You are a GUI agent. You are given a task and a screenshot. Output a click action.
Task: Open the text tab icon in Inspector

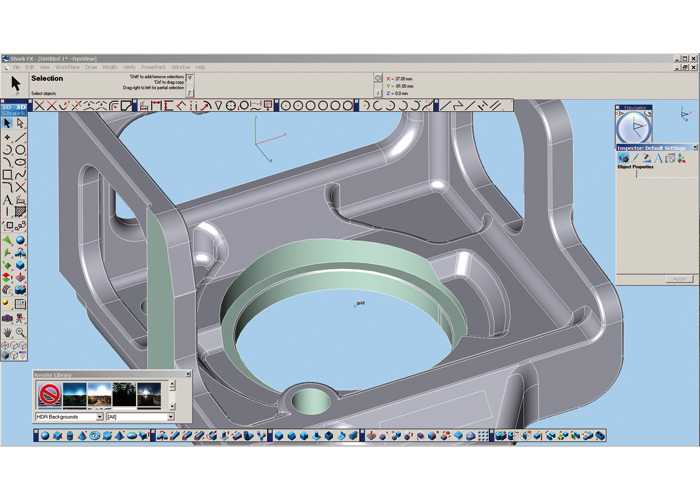click(x=659, y=158)
